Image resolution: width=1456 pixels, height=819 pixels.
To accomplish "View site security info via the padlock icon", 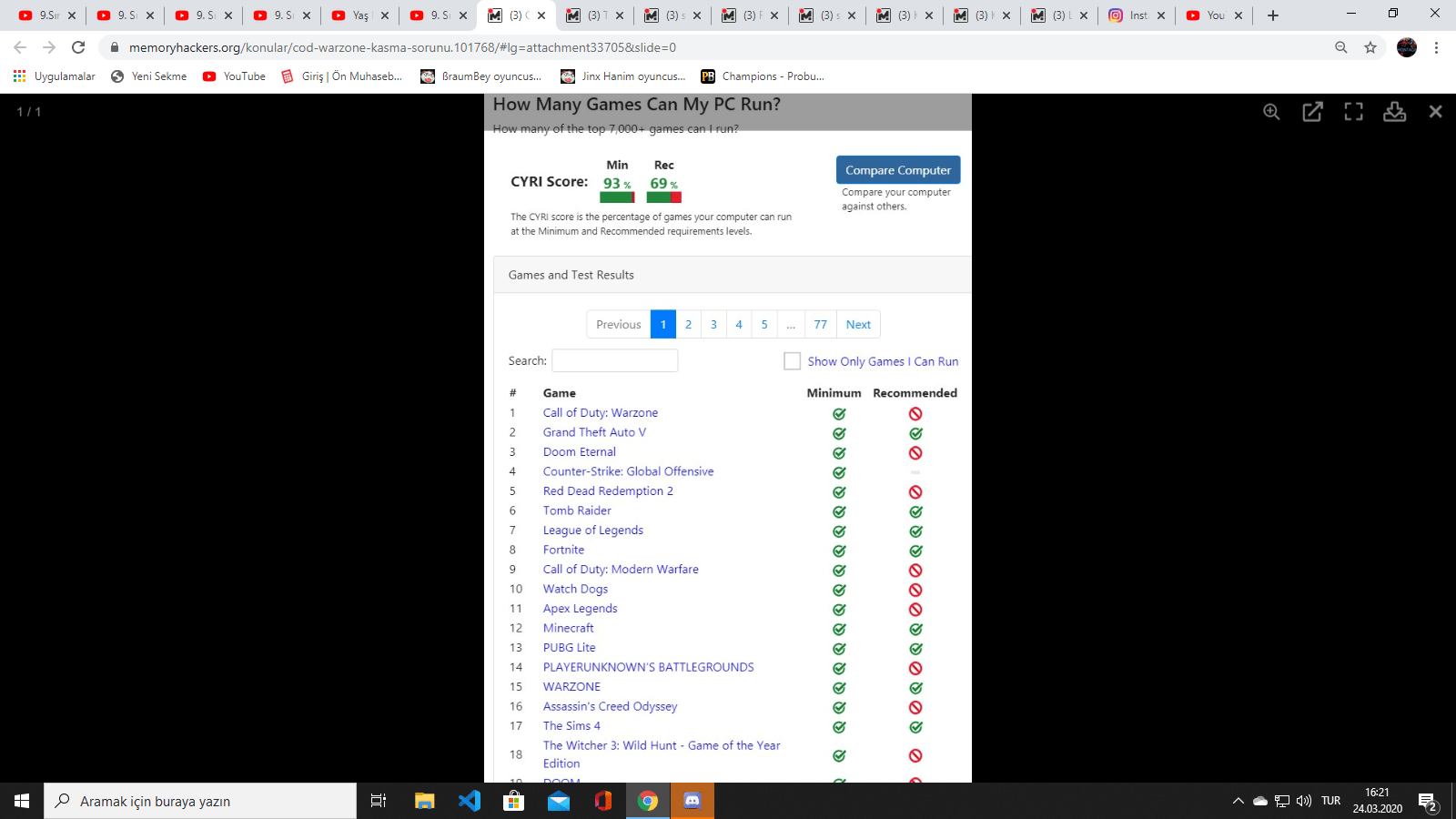I will pyautogui.click(x=114, y=47).
